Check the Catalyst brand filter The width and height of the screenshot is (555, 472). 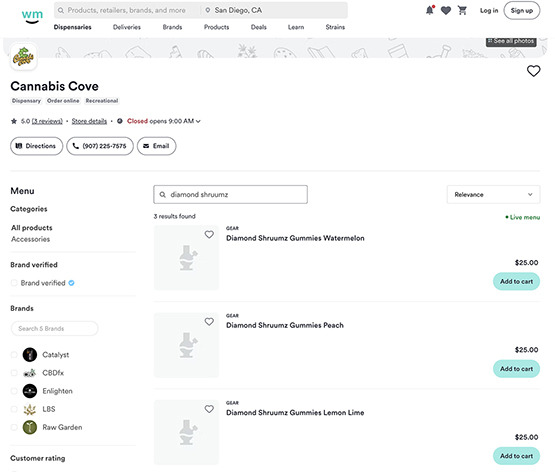pyautogui.click(x=14, y=355)
